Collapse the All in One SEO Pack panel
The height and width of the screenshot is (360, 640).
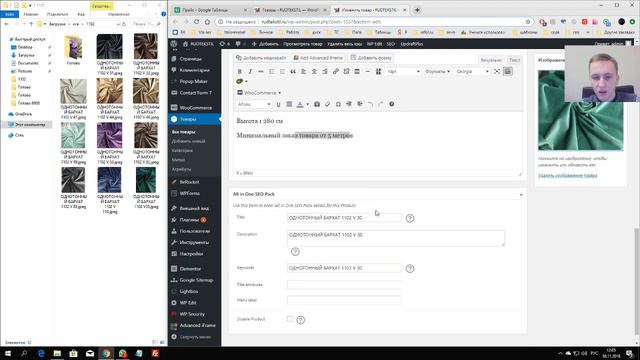(521, 195)
